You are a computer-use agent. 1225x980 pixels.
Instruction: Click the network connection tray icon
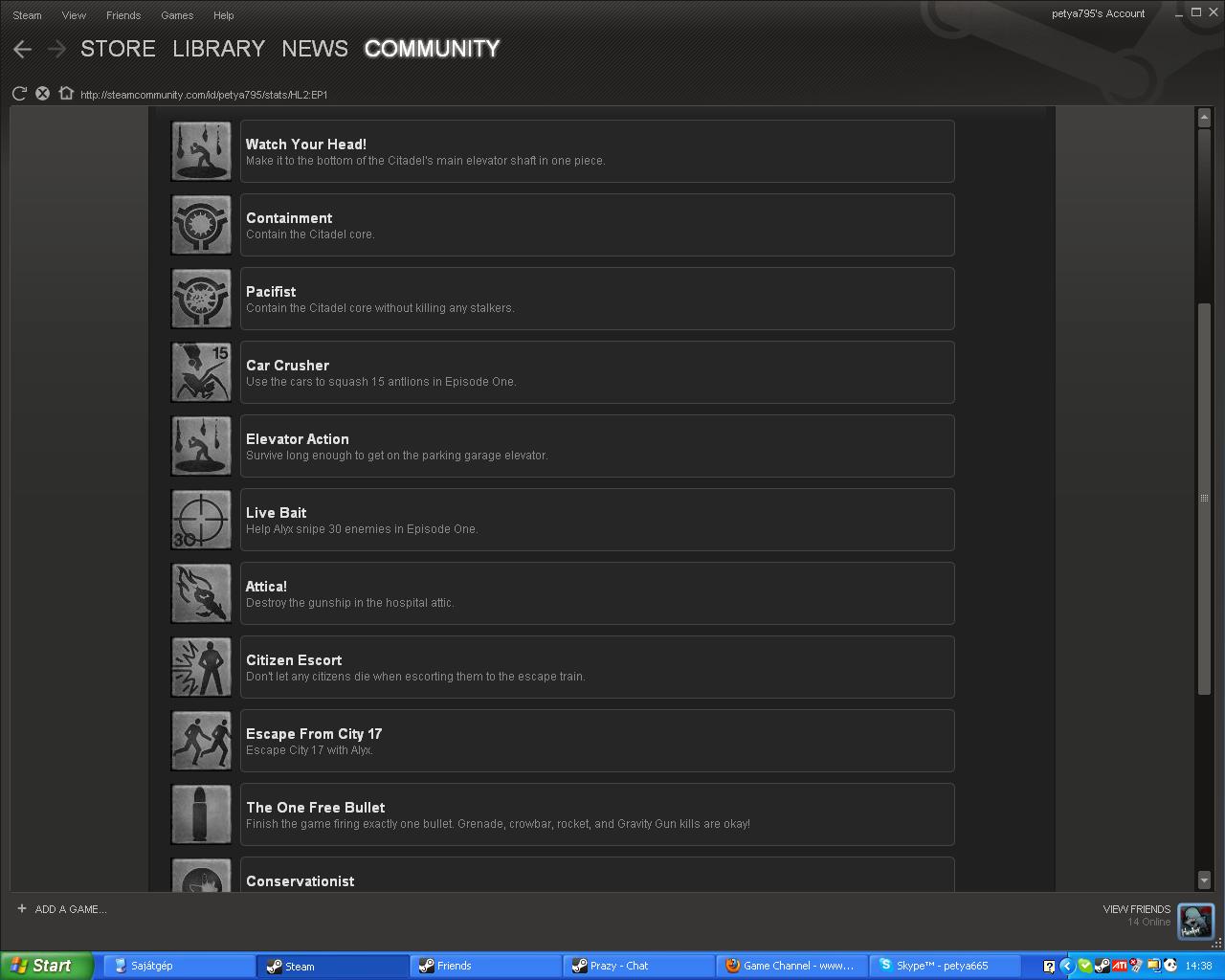tap(1137, 966)
